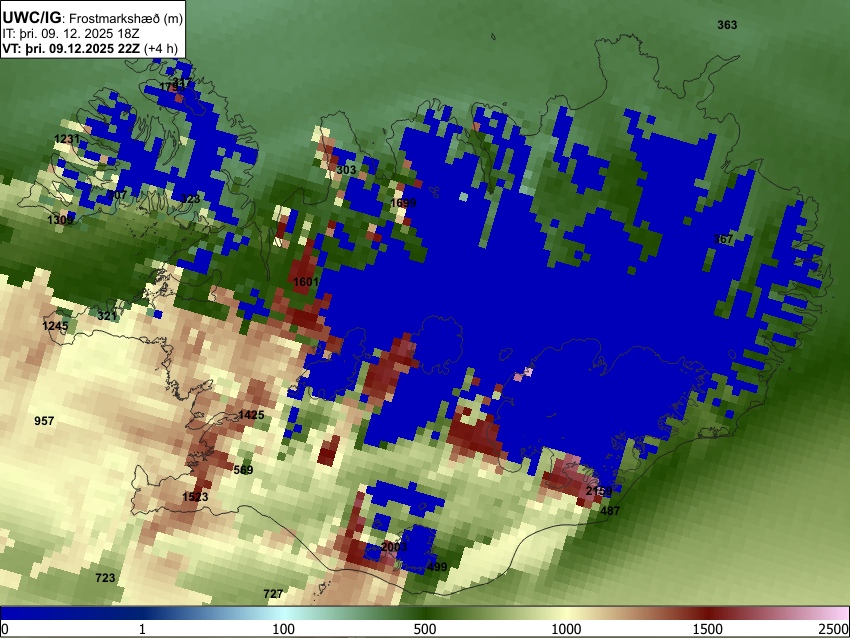This screenshot has width=850, height=638.
Task: Select the map value 323
Action: pyautogui.click(x=190, y=199)
